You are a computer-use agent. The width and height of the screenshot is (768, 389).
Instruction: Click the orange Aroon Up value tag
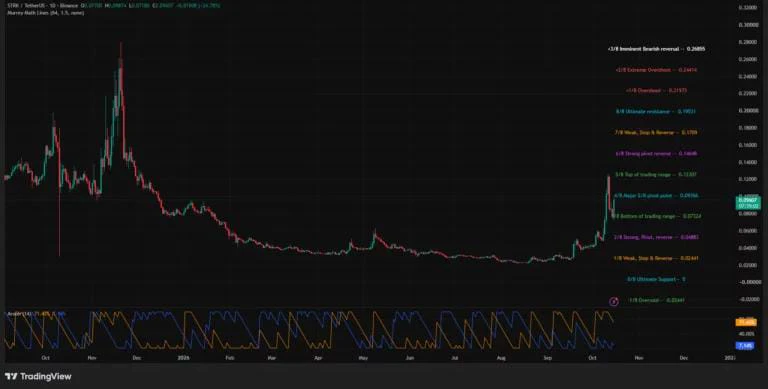(746, 322)
